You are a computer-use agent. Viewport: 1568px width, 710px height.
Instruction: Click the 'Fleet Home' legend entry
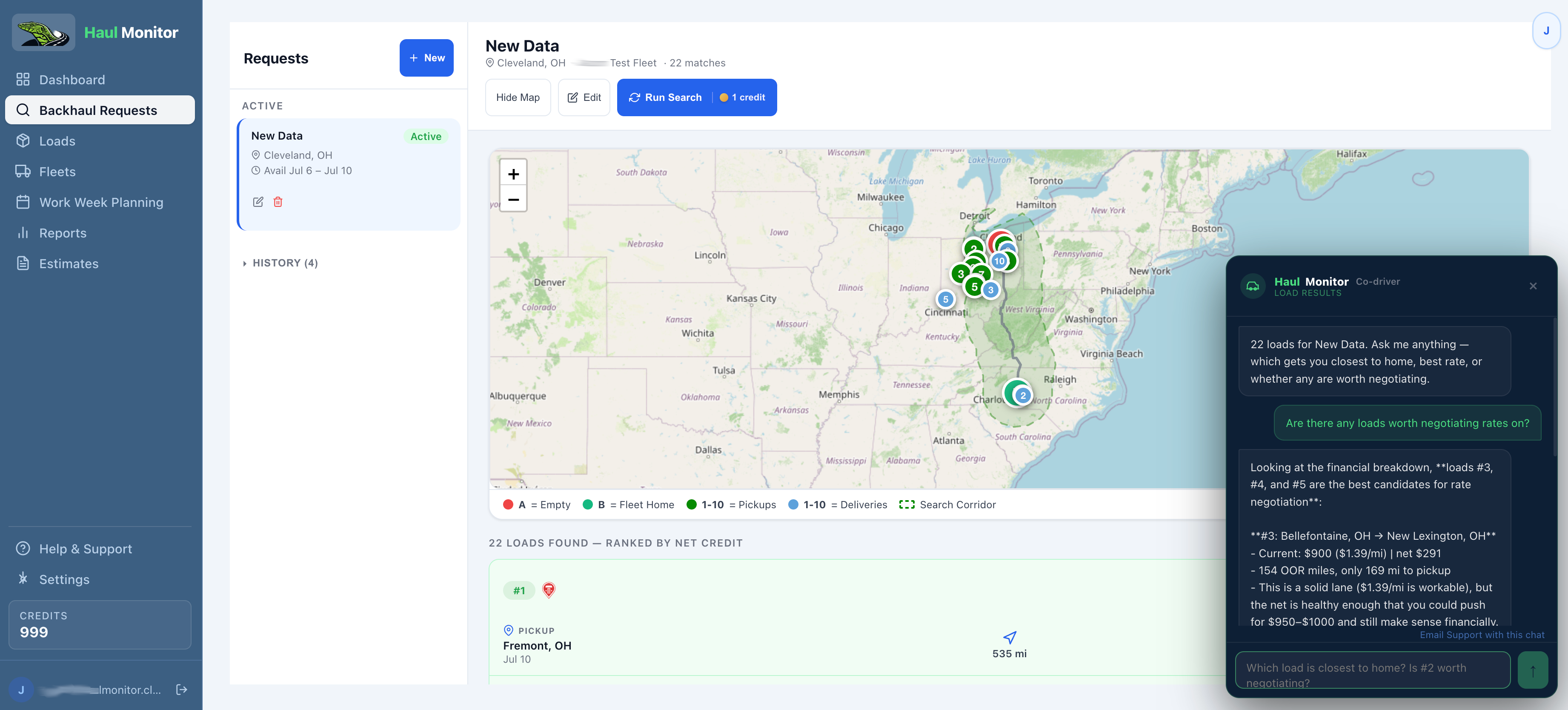coord(628,504)
